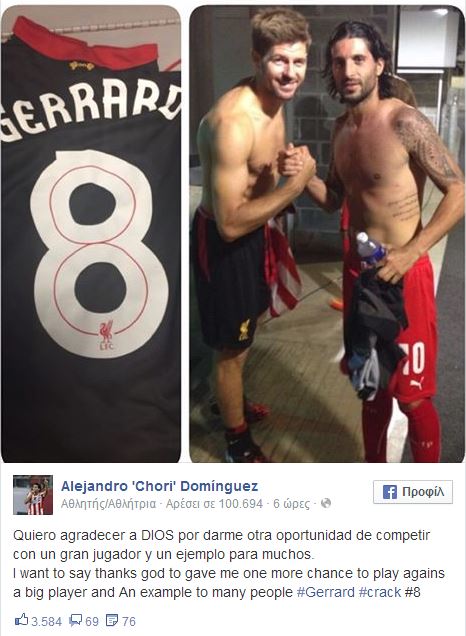Open the #crack hashtag
This screenshot has height=636, width=466.
(380, 592)
